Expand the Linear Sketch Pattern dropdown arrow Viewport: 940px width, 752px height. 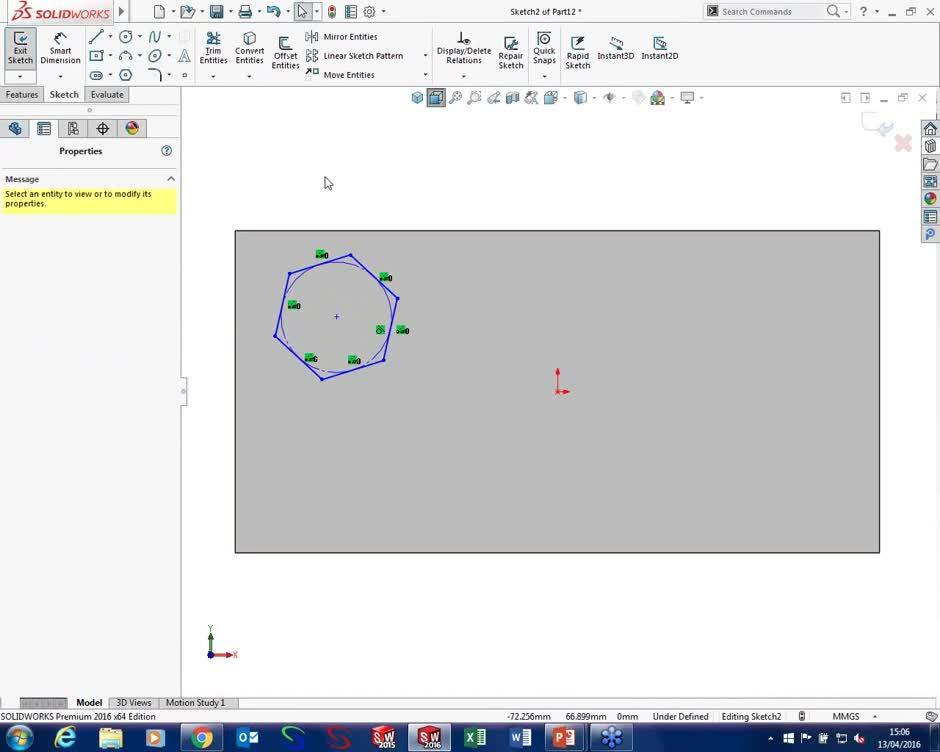(424, 56)
